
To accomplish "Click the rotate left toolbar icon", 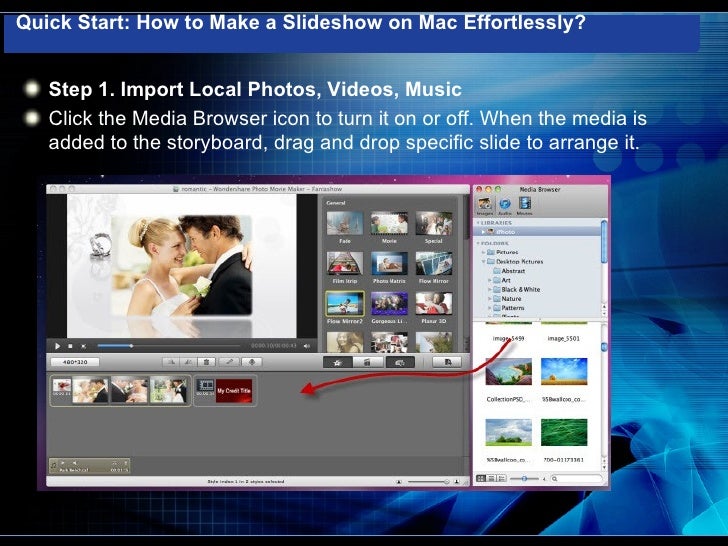I will pos(171,362).
